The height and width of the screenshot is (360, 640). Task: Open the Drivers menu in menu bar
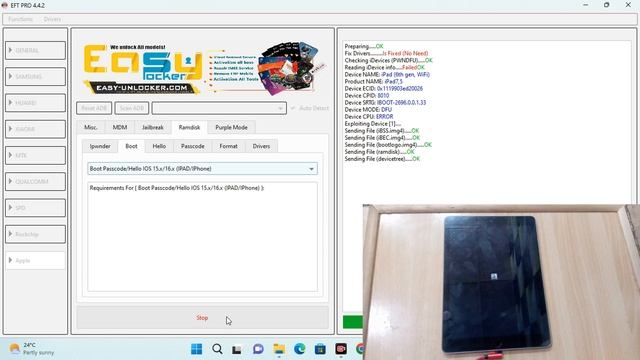(x=52, y=19)
